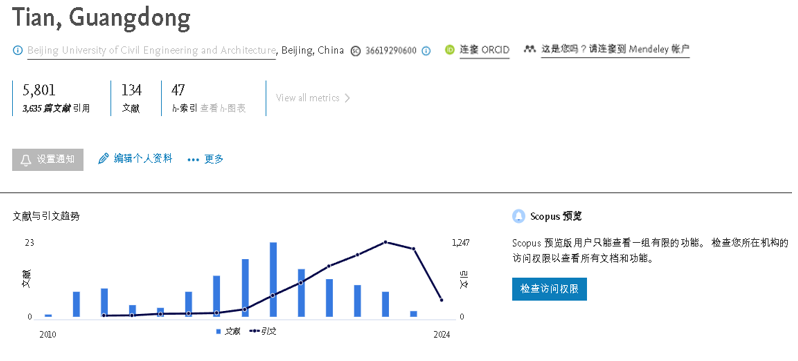The image size is (798, 361).
Task: Click the Scopus 预览 bell icon
Action: pos(519,216)
